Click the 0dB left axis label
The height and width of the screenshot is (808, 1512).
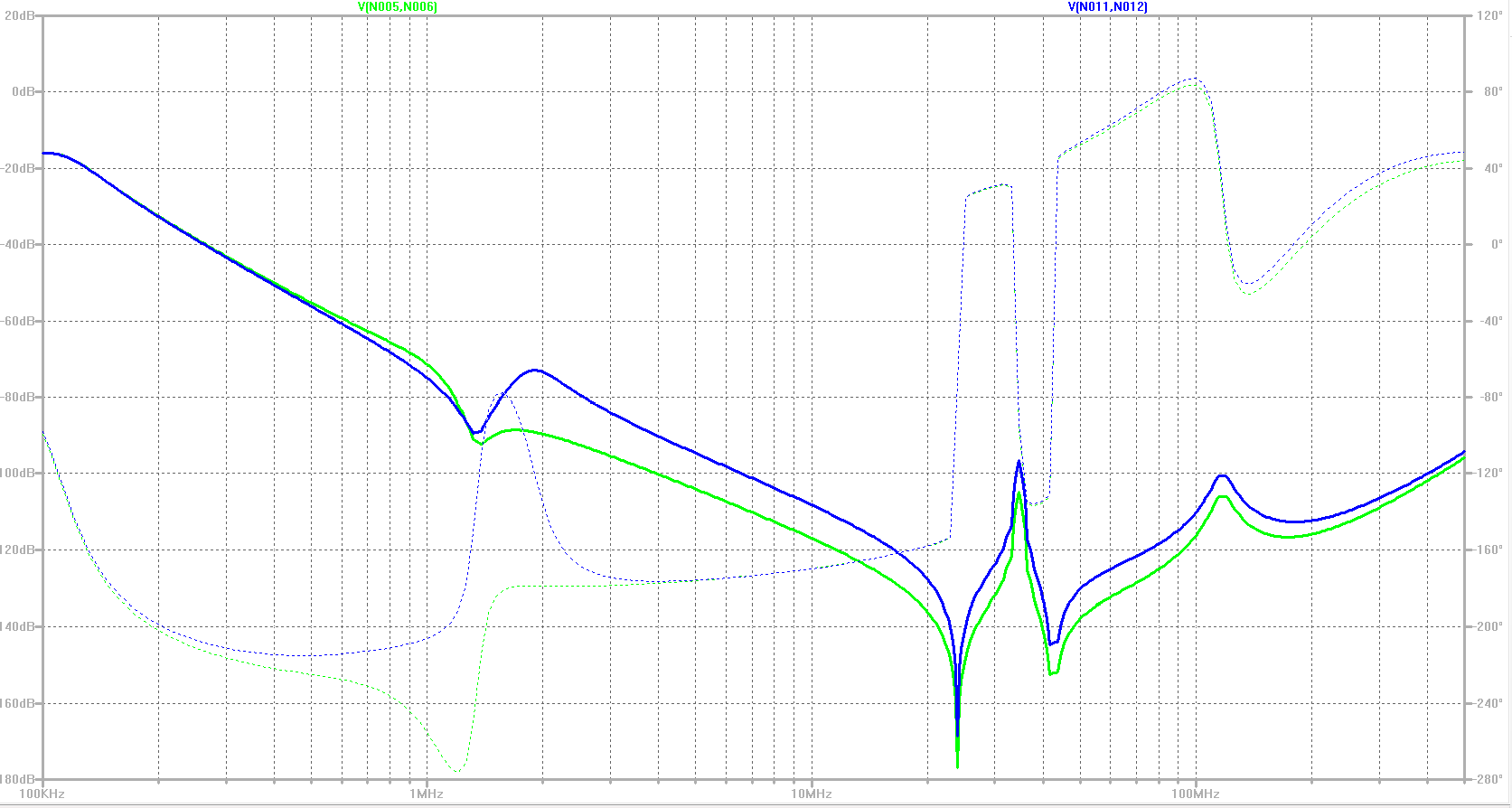[x=23, y=91]
